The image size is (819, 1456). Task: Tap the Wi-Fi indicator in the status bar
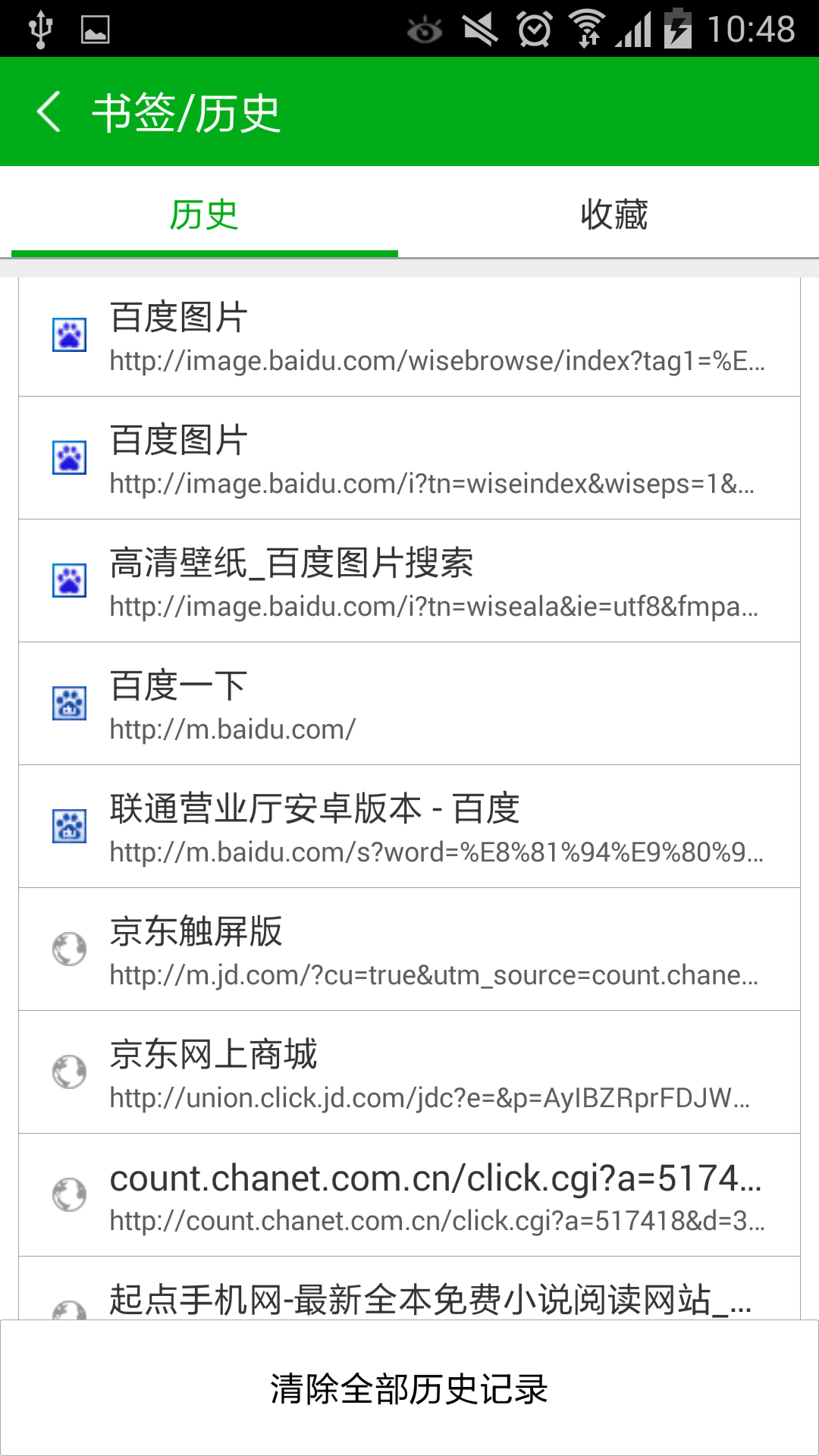587,29
